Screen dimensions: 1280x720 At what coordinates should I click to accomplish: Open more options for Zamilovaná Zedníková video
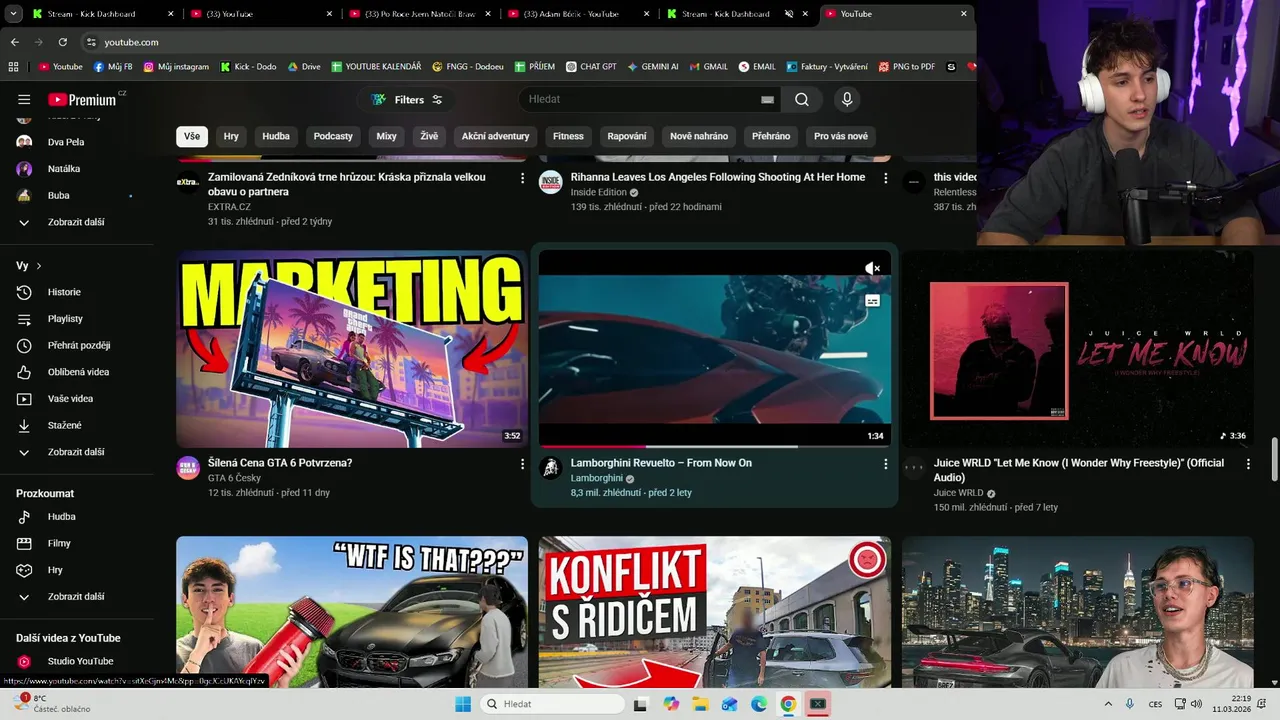pyautogui.click(x=522, y=178)
